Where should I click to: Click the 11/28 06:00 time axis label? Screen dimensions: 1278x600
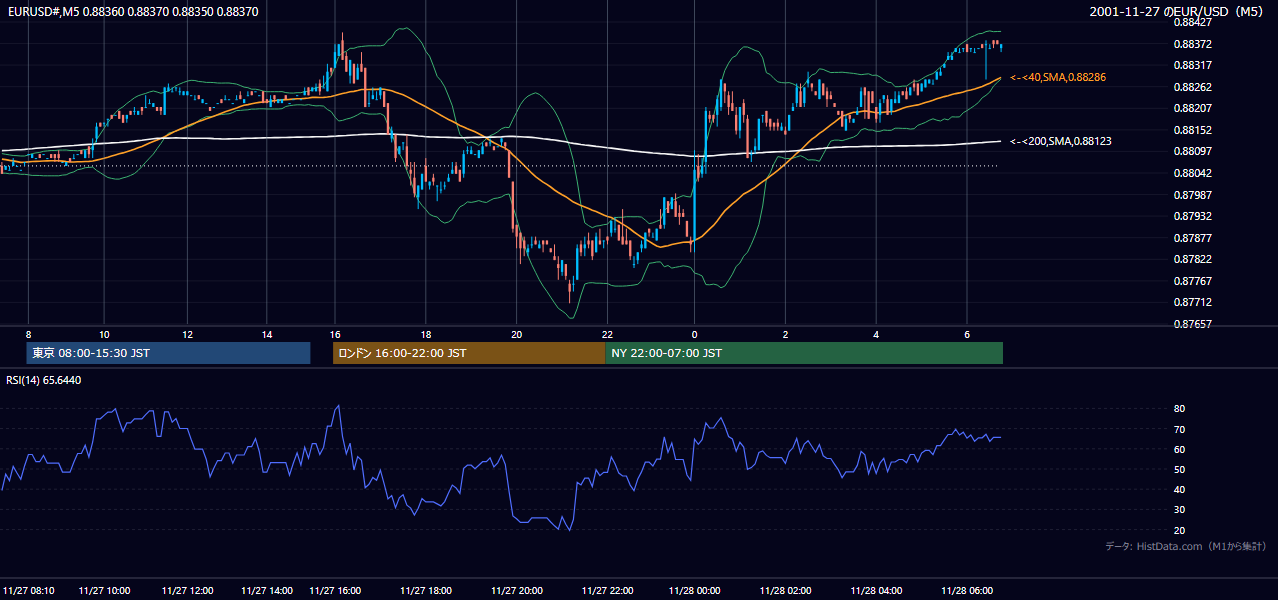[967, 590]
